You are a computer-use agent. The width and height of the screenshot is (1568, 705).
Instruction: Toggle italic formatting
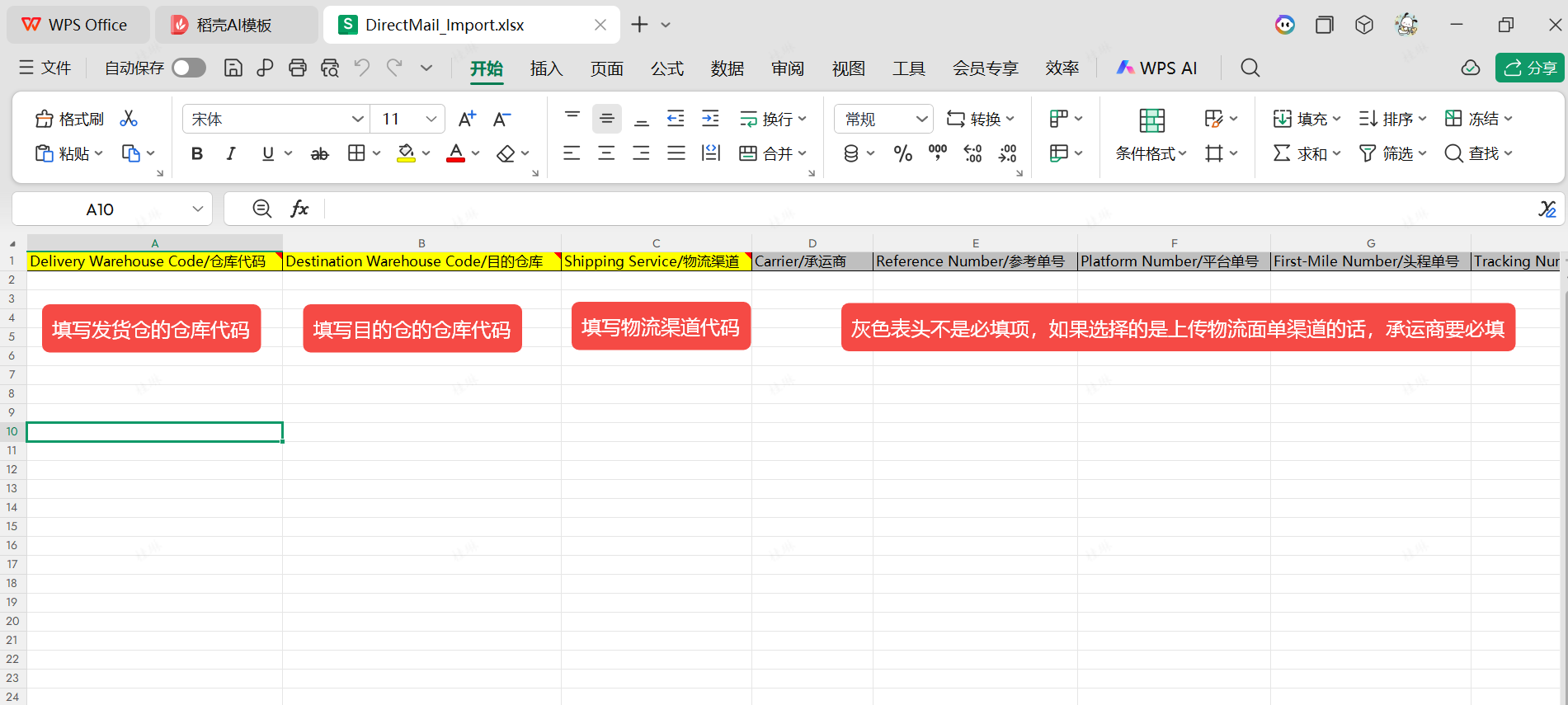(x=232, y=153)
